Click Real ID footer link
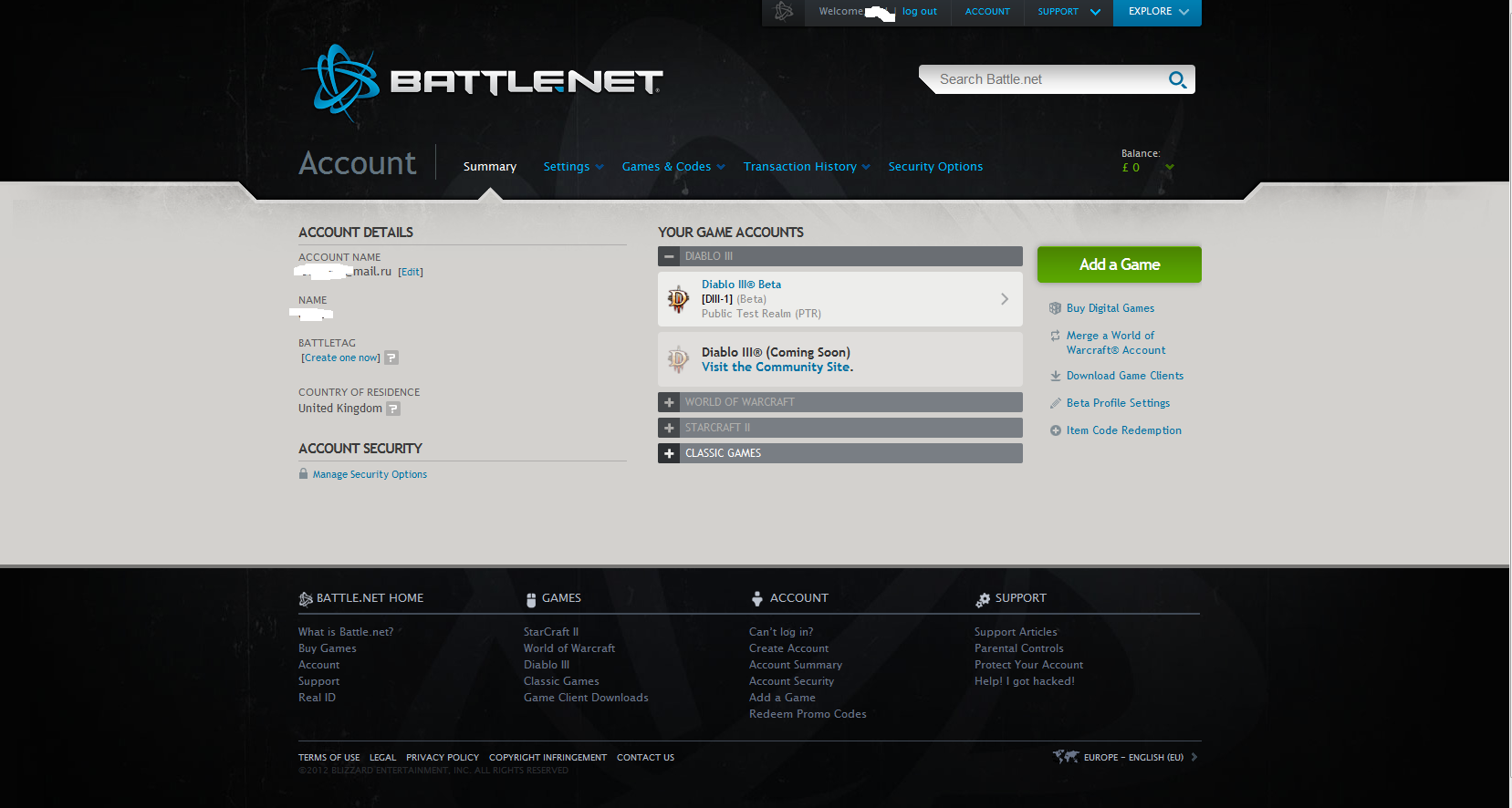 [x=317, y=698]
